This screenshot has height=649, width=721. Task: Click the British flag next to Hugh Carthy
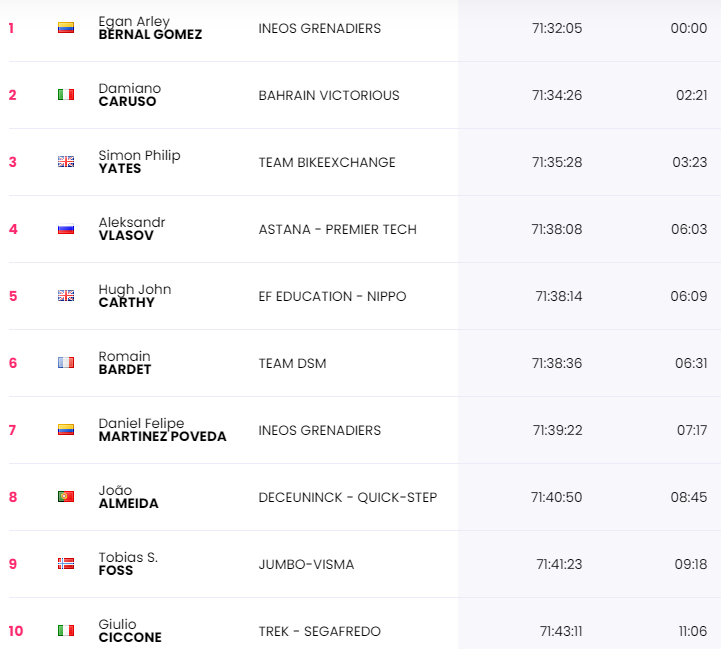pos(66,296)
